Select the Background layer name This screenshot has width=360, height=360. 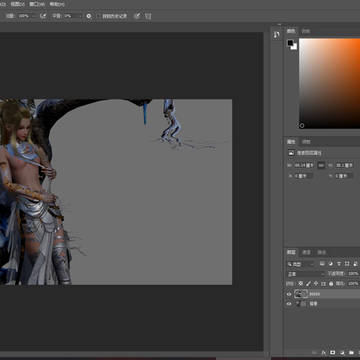click(313, 304)
